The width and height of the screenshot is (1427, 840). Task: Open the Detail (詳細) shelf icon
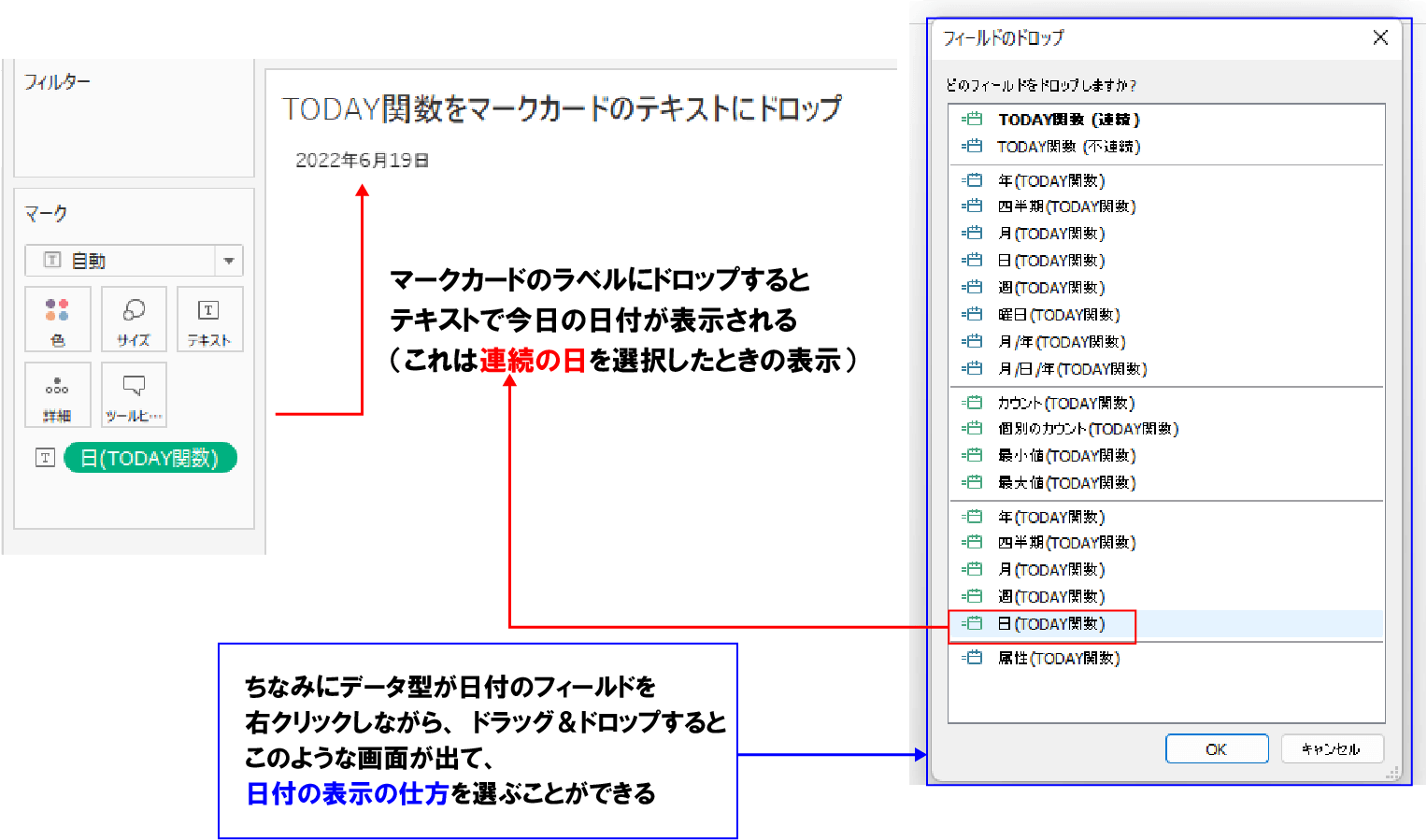57,394
